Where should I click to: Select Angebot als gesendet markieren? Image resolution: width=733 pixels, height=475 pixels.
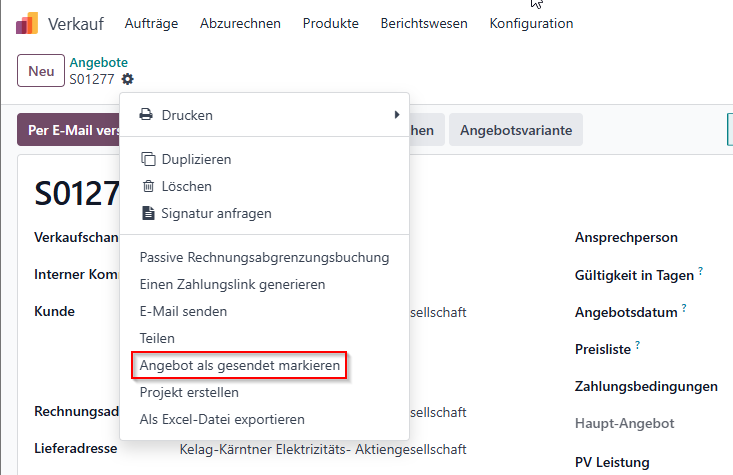click(240, 365)
